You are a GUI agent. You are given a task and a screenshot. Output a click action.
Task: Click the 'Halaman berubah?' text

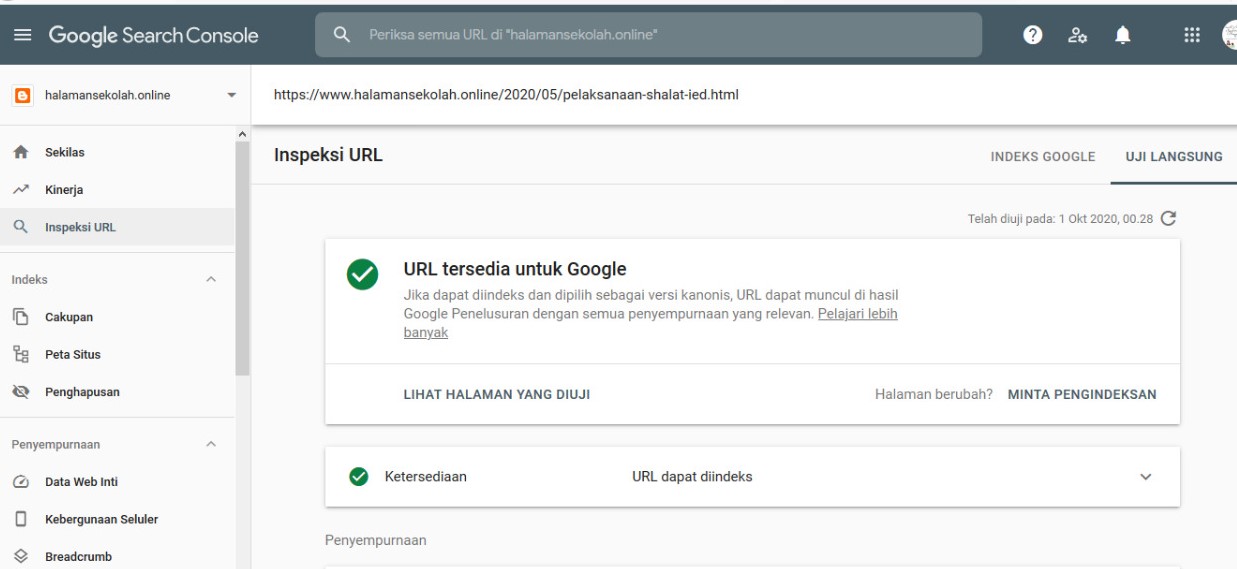tap(933, 394)
